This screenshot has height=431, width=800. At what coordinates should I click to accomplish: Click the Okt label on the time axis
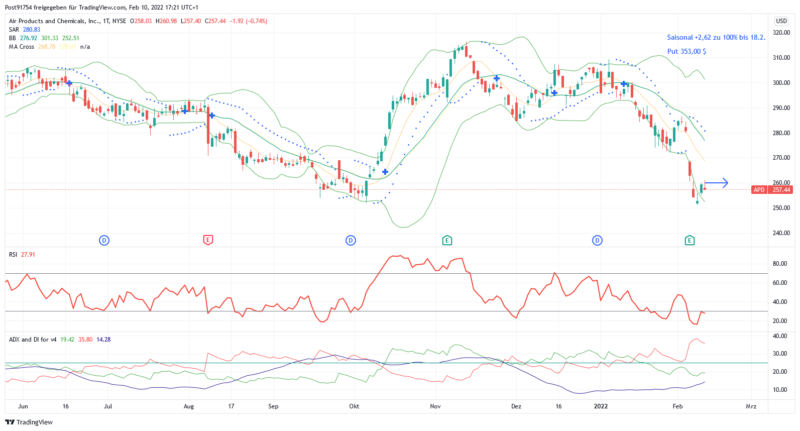[x=353, y=408]
